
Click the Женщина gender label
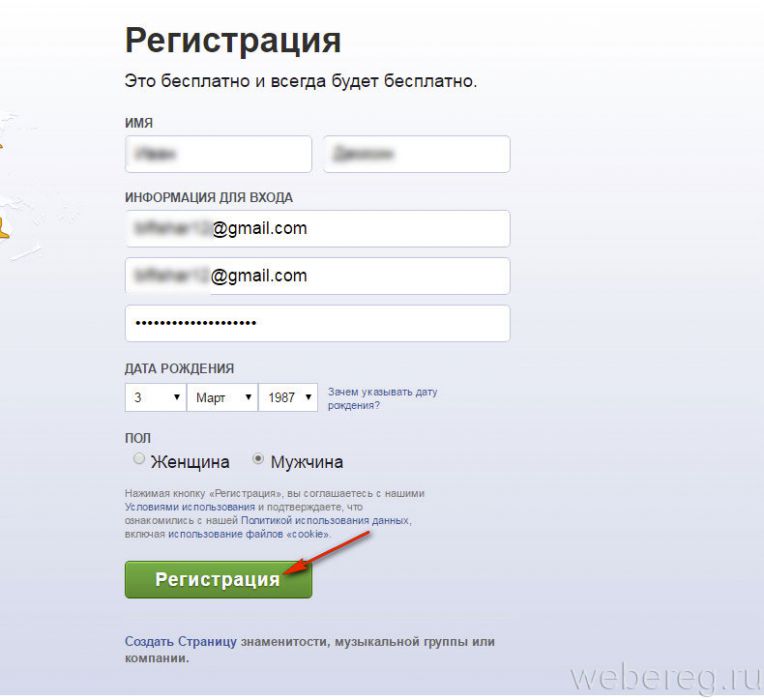pyautogui.click(x=190, y=462)
